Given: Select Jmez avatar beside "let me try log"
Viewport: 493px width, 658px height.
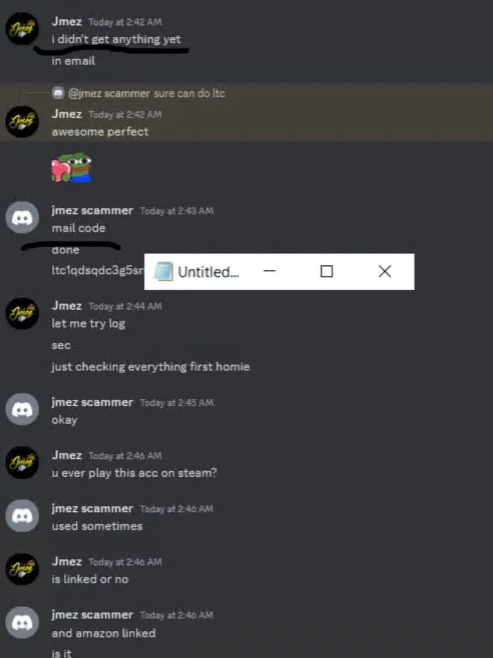Looking at the screenshot, I should 22,313.
